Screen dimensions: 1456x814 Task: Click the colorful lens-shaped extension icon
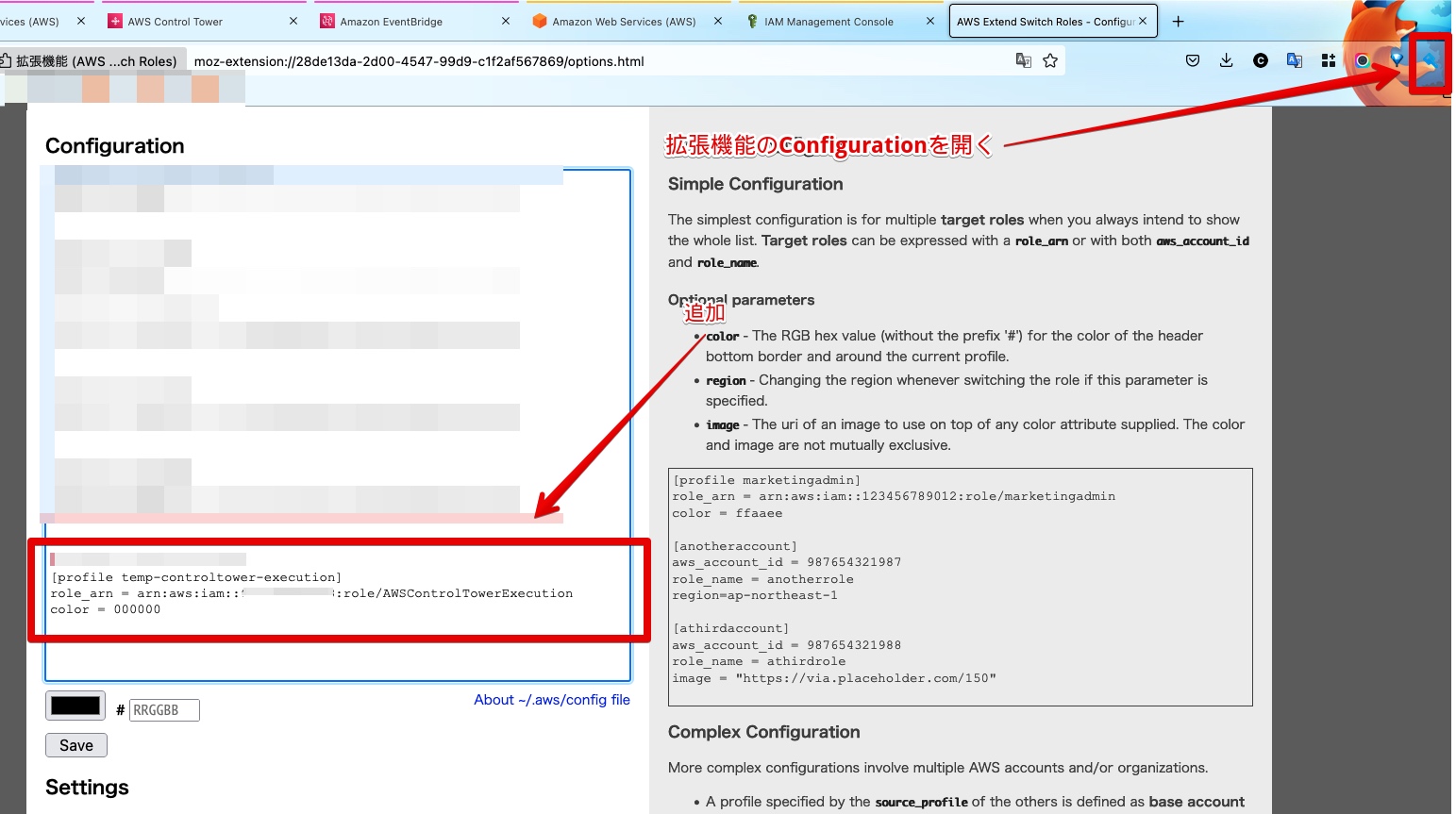(1362, 59)
